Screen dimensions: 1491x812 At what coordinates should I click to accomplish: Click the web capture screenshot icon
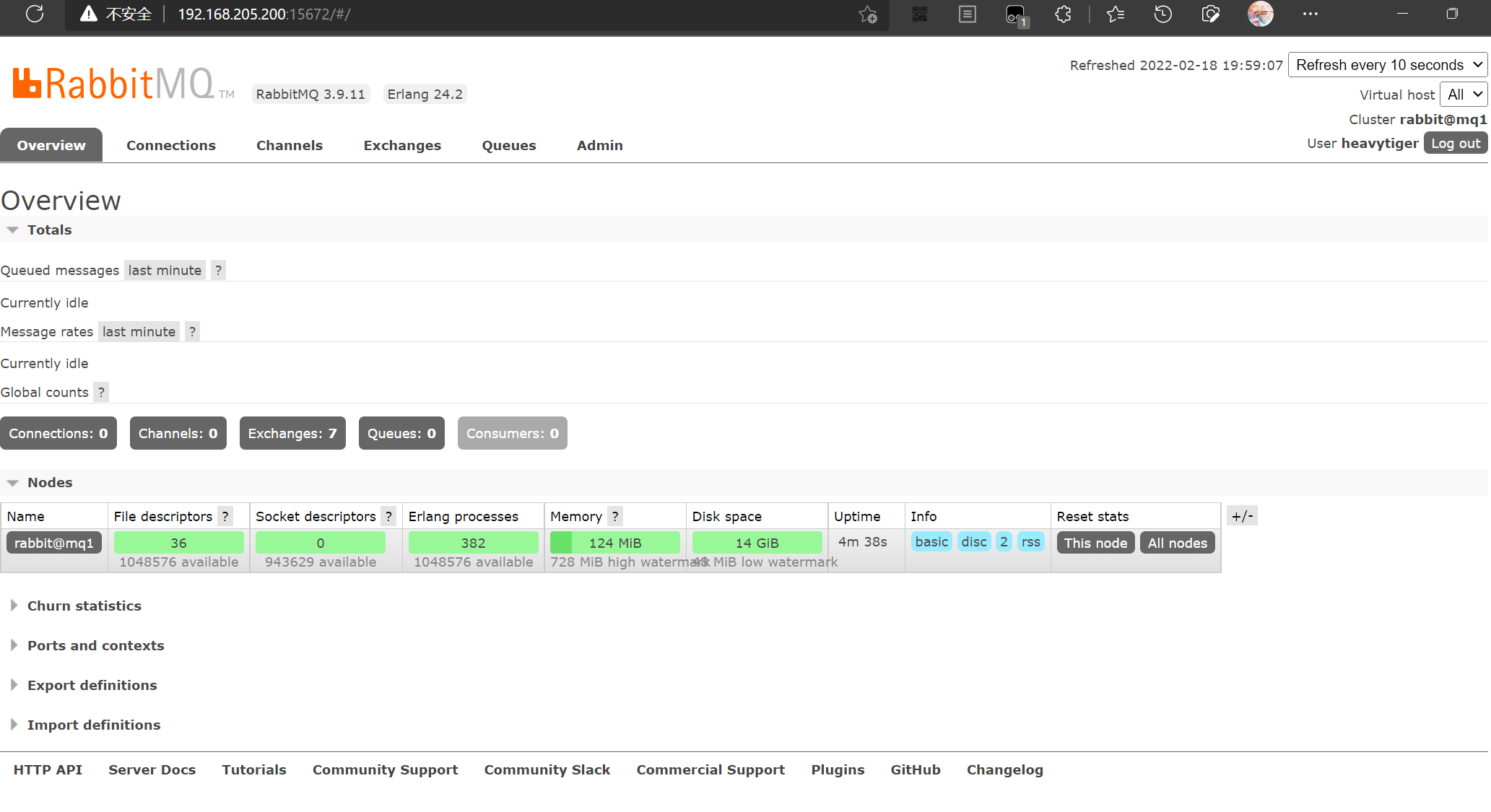pyautogui.click(x=1211, y=14)
